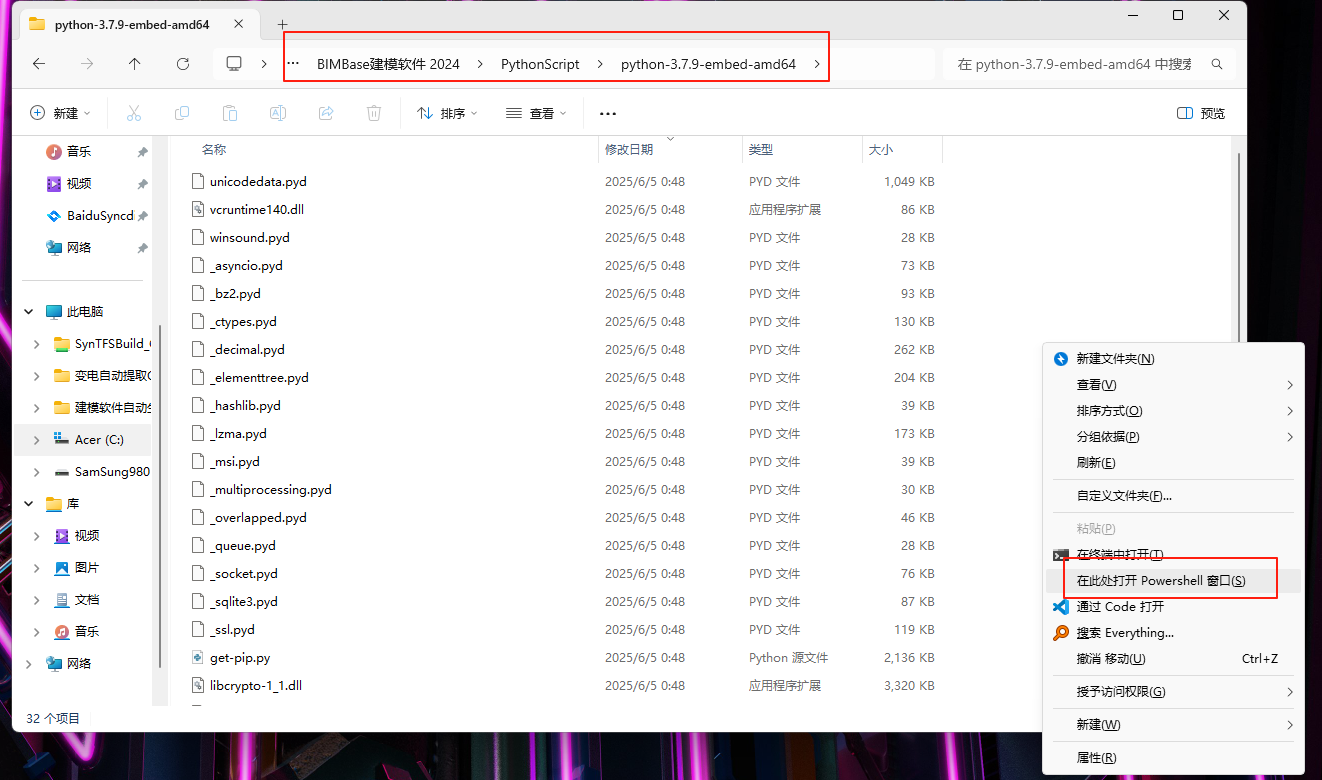Click the this-PC monitor icon in address bar
Screen dimensions: 1322x780
point(234,64)
